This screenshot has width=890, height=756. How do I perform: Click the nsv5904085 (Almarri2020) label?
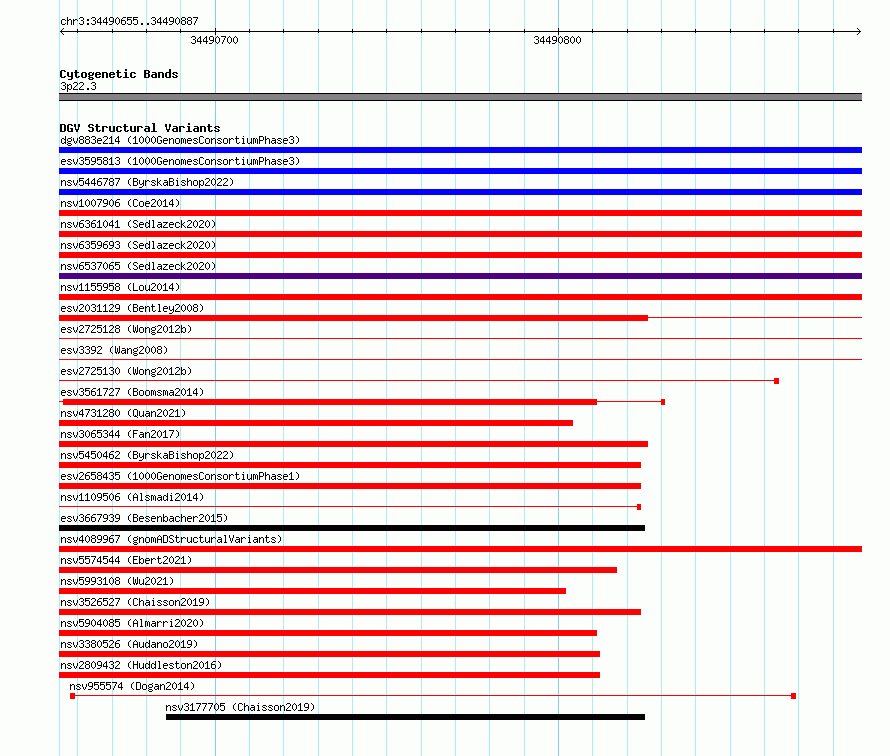tap(132, 623)
